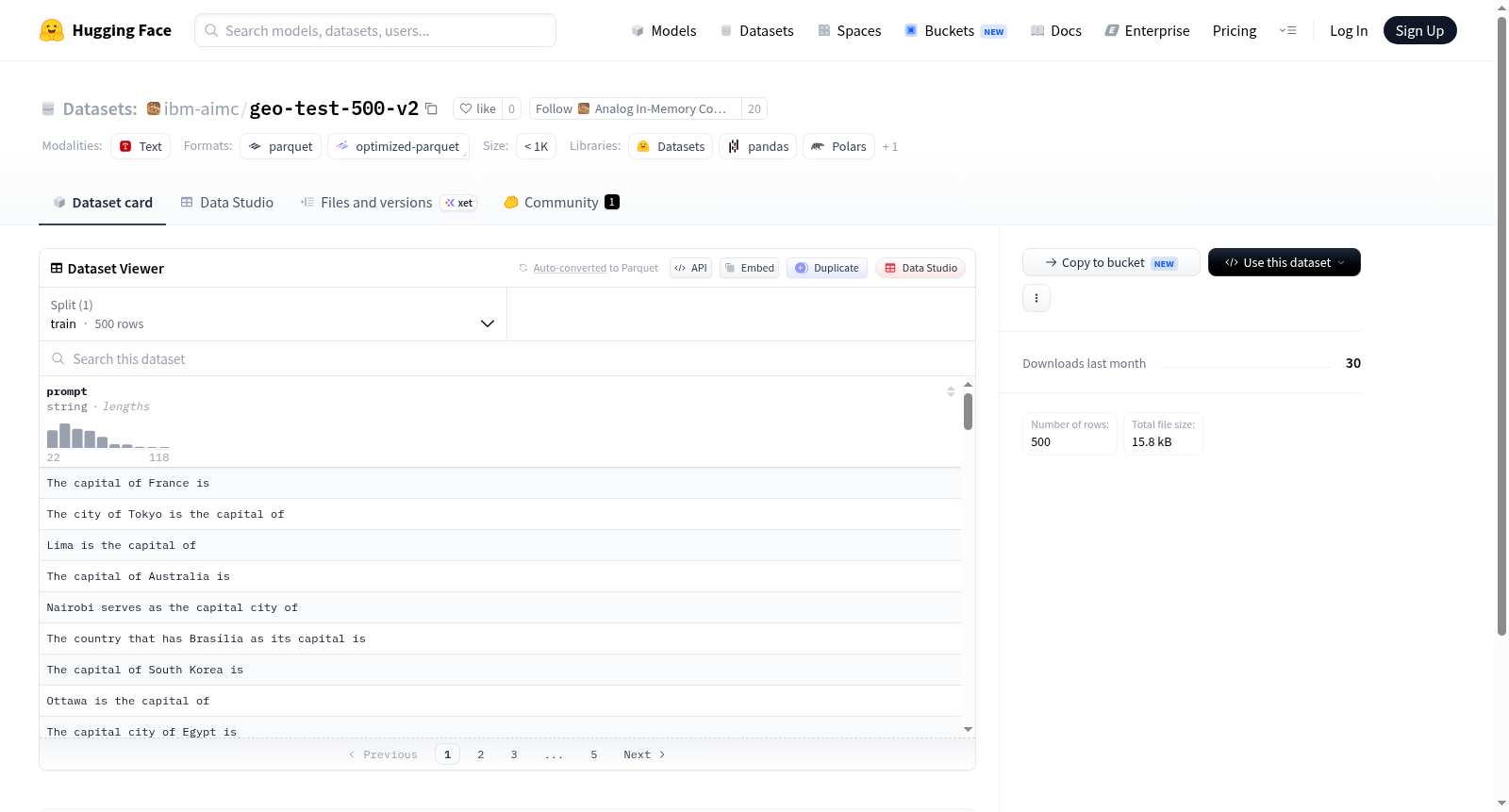The height and width of the screenshot is (812, 1509).
Task: Select the Polars library tag
Action: [x=838, y=146]
